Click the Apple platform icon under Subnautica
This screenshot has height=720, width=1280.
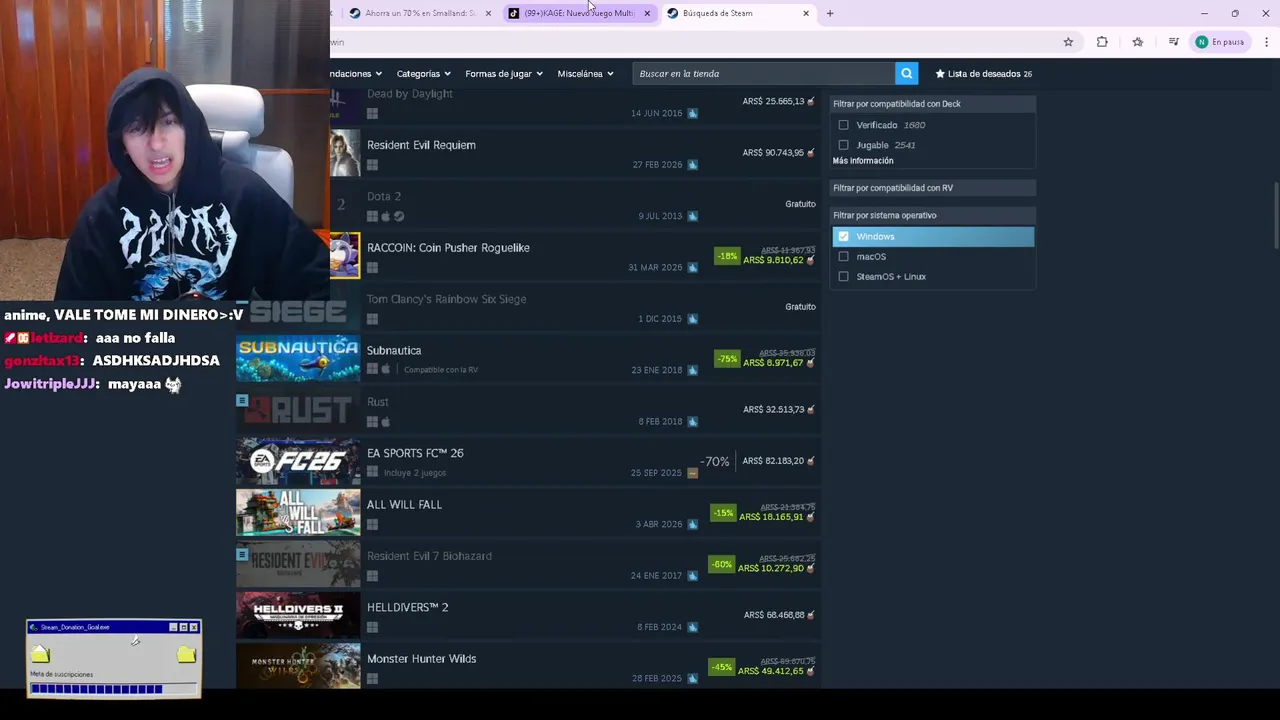point(385,370)
